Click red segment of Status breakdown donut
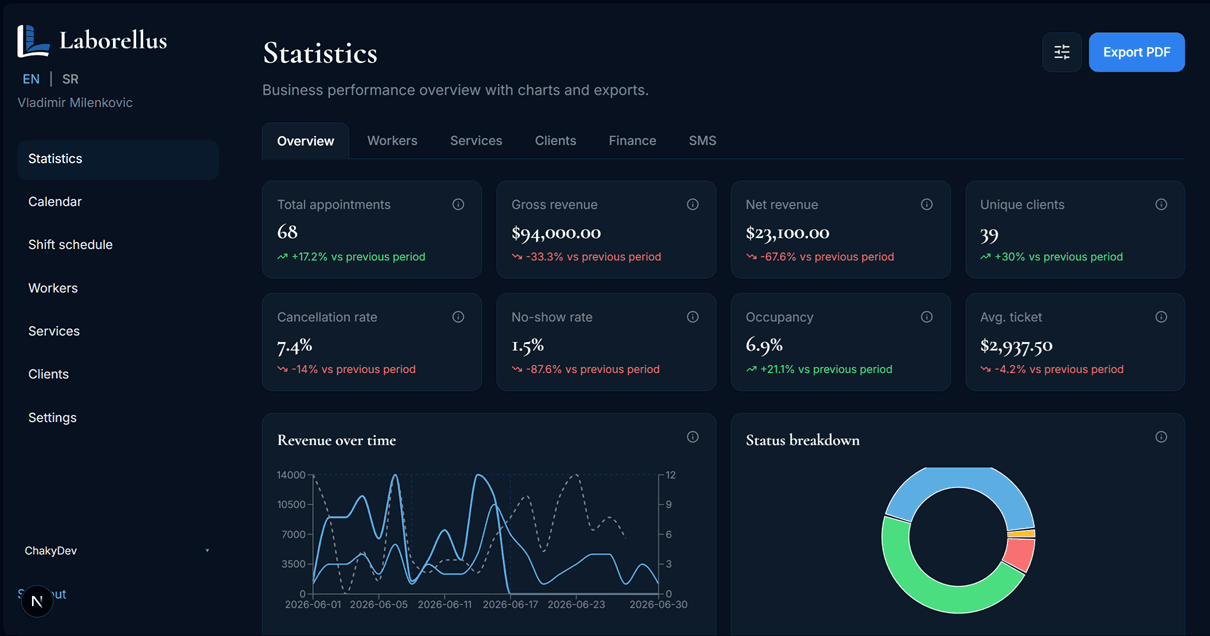Image resolution: width=1210 pixels, height=636 pixels. click(1020, 554)
